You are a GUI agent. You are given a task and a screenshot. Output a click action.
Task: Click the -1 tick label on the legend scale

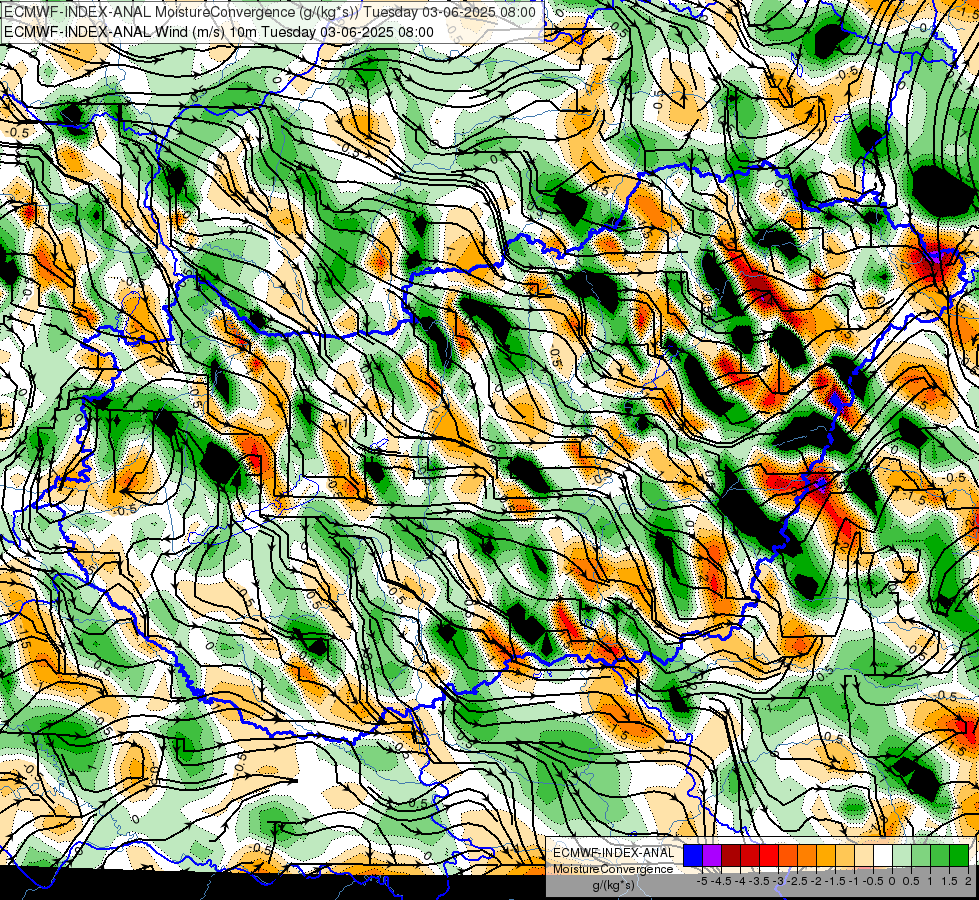(855, 881)
